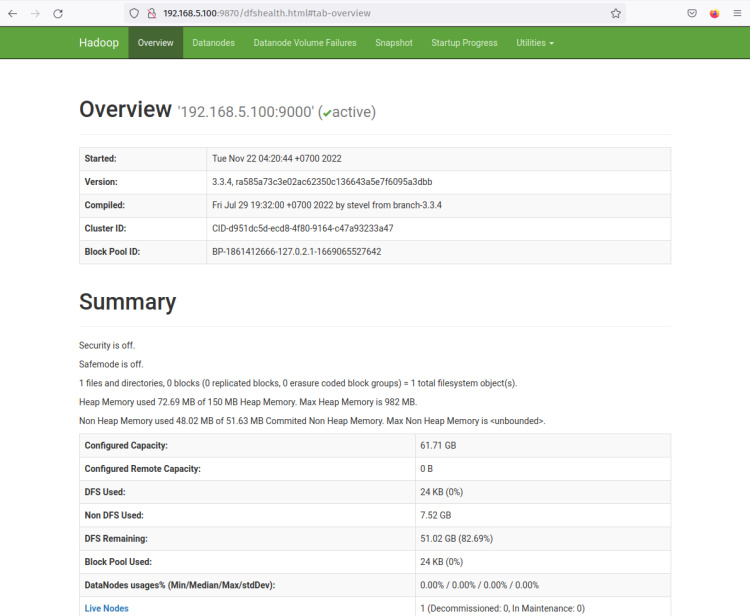Click the insecure connection padlock icon
This screenshot has width=750, height=616.
(x=151, y=14)
